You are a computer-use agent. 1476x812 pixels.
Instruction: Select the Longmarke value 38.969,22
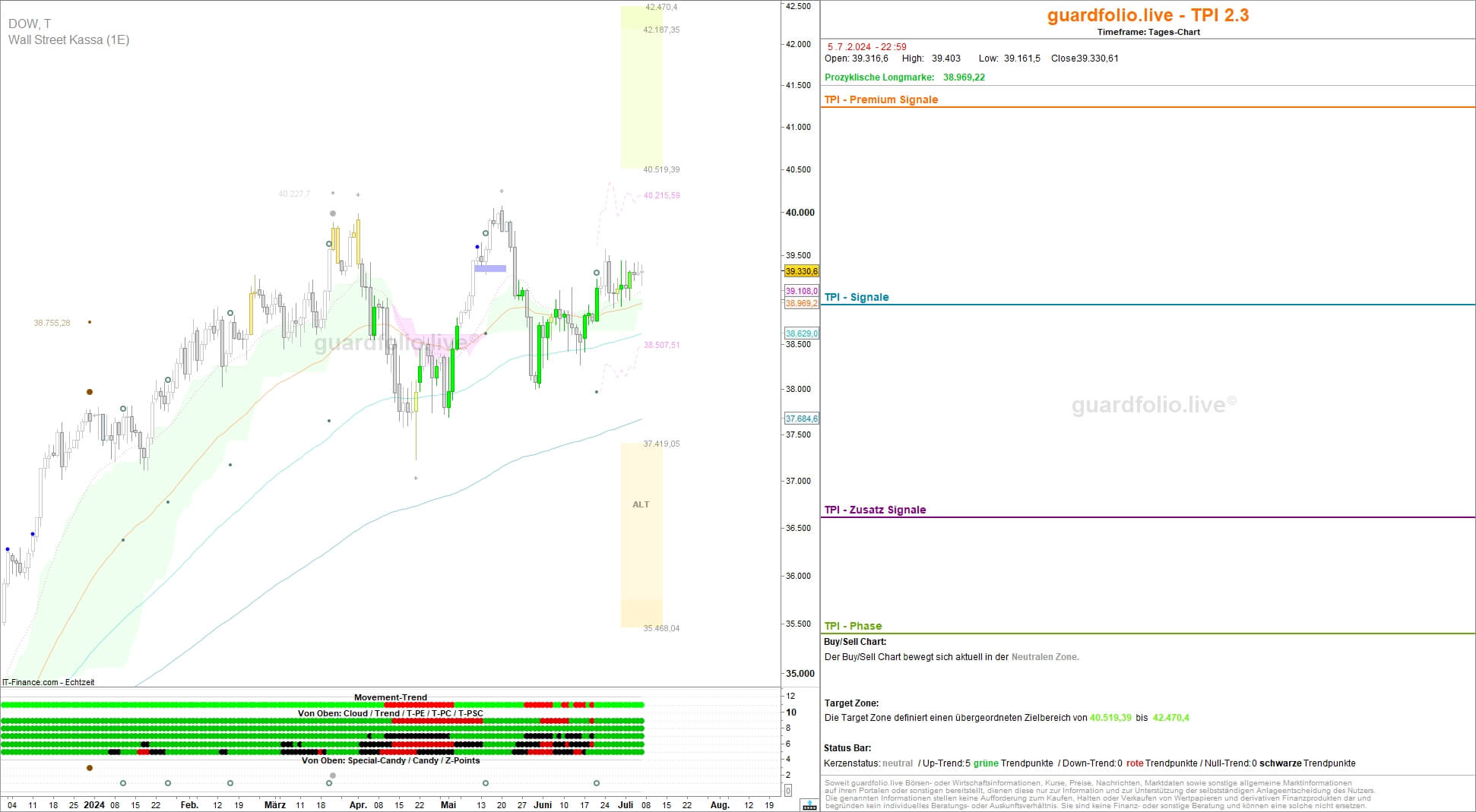tap(964, 77)
